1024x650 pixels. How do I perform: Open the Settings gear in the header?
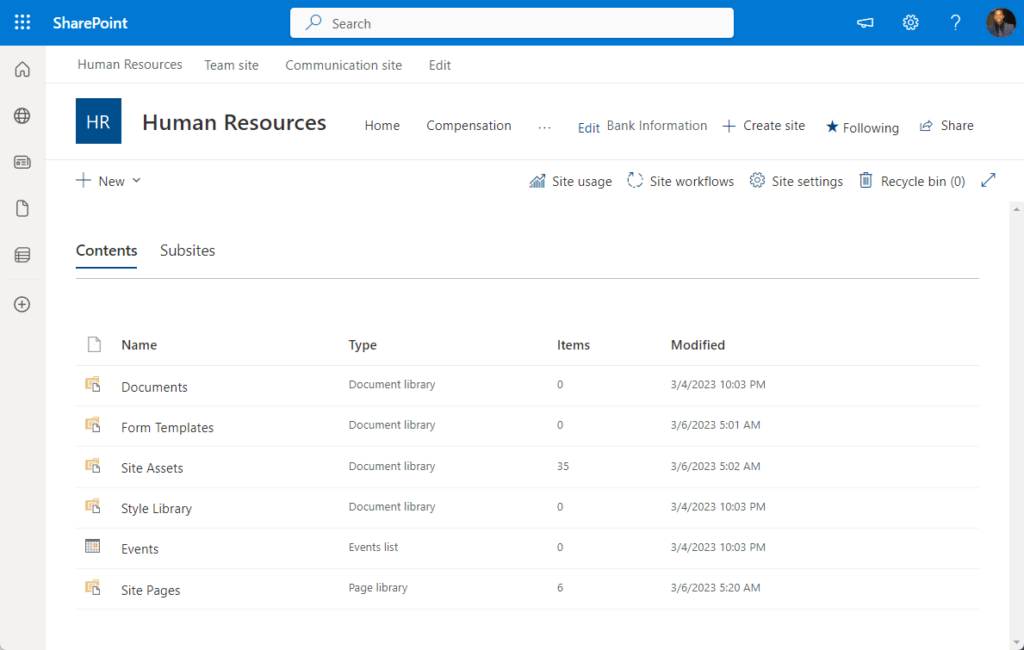click(910, 23)
